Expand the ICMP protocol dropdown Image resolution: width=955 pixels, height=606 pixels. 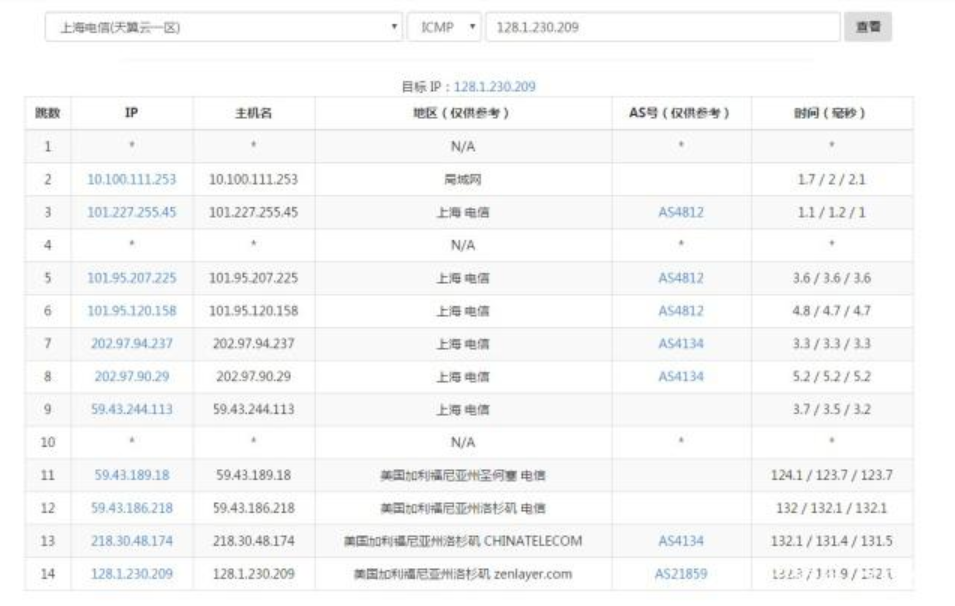444,28
